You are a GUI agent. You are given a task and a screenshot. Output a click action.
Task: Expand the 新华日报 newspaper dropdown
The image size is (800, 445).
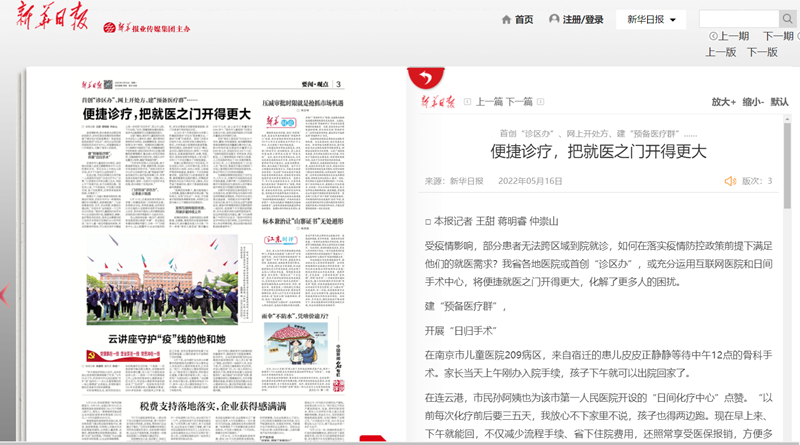651,19
